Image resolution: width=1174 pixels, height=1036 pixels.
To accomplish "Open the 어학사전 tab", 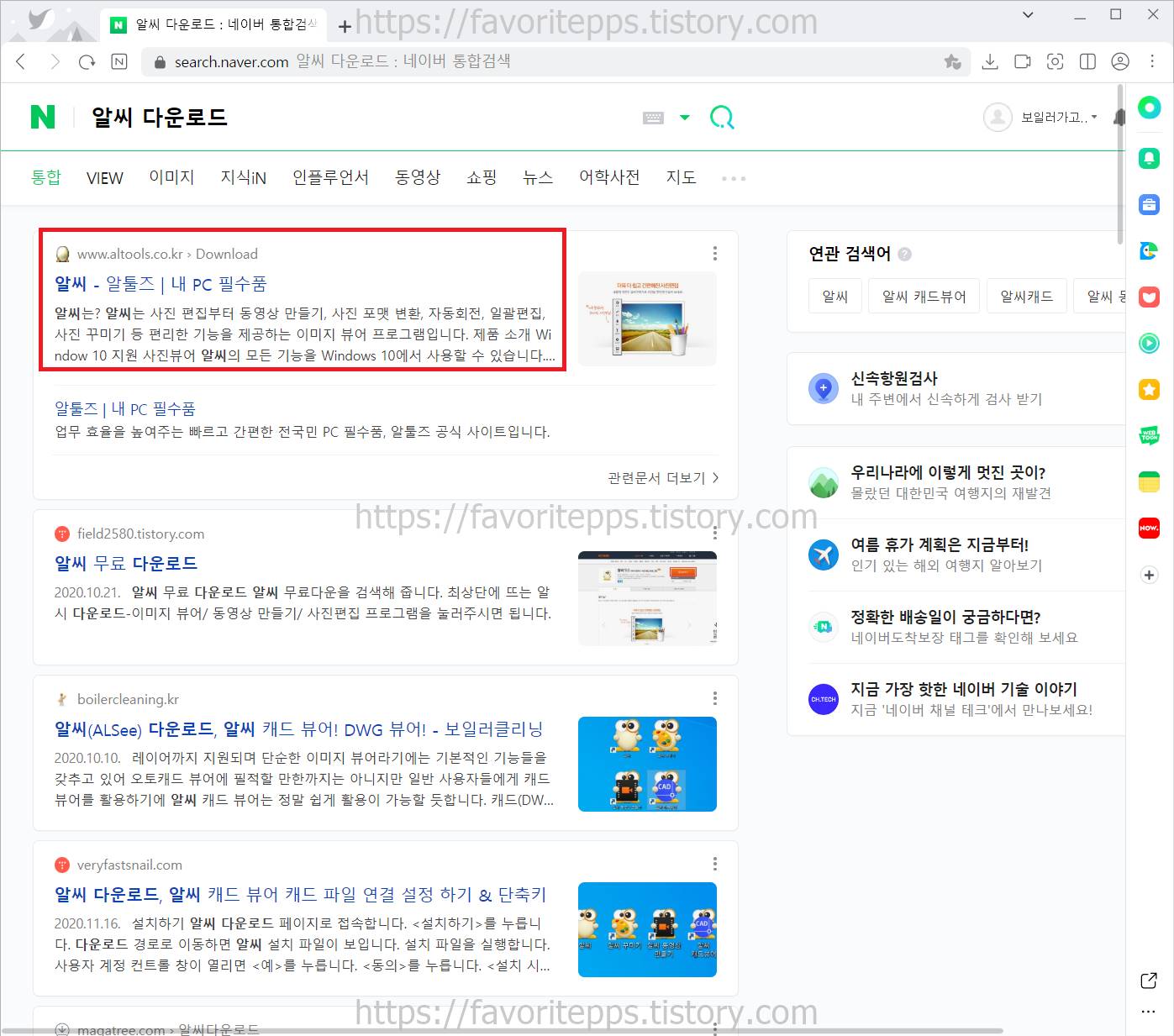I will point(609,177).
